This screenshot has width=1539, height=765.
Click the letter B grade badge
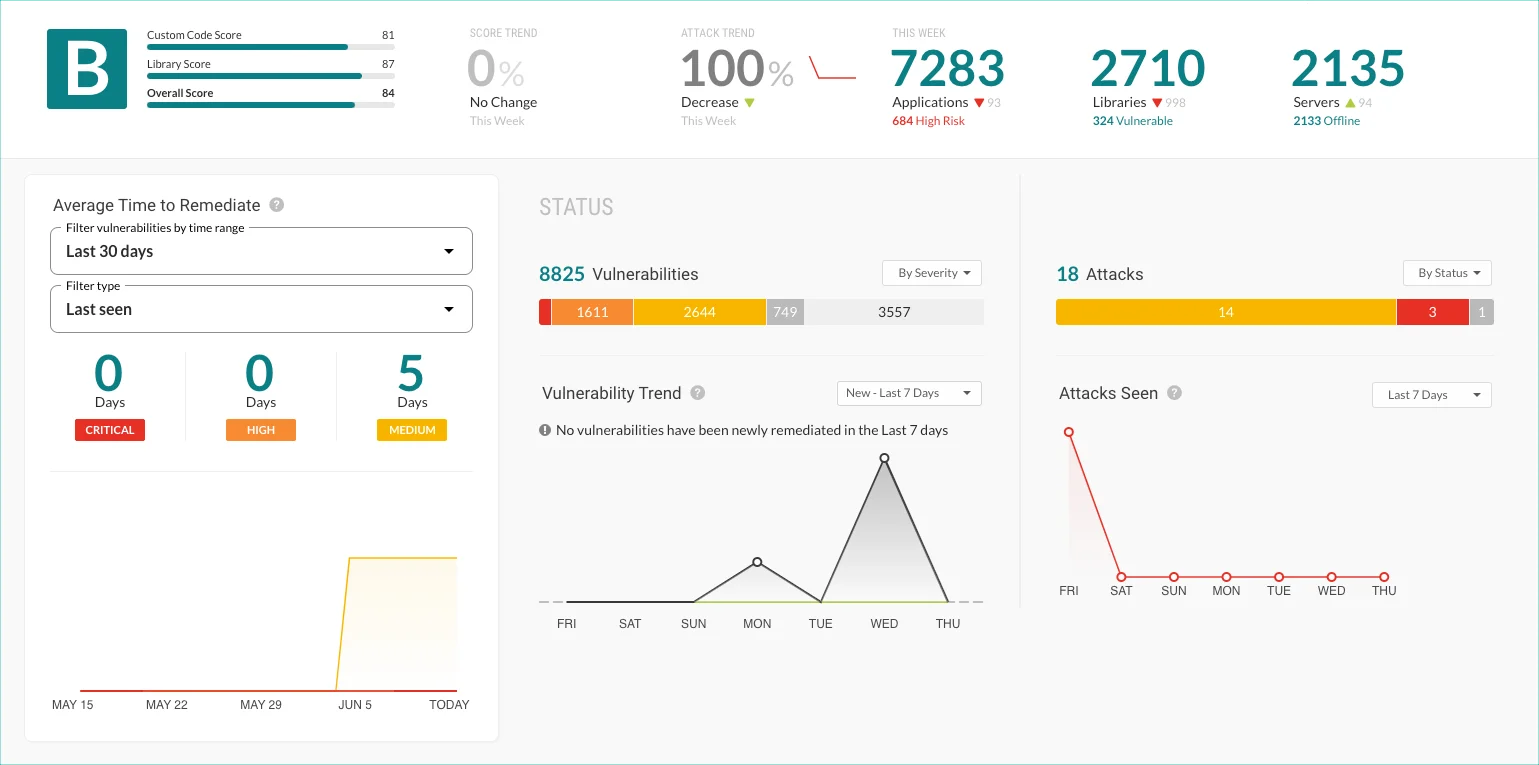pos(86,68)
